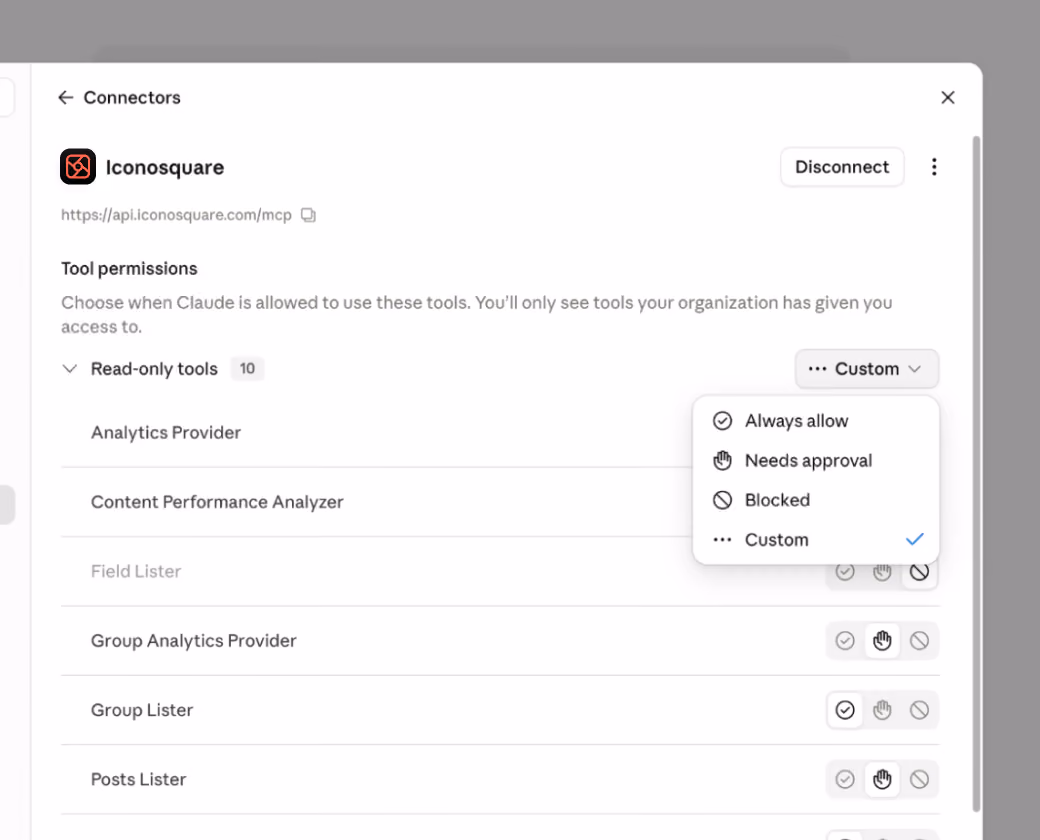Click the read-only tools count badge 10
Viewport: 1040px width, 840px height.
(247, 369)
